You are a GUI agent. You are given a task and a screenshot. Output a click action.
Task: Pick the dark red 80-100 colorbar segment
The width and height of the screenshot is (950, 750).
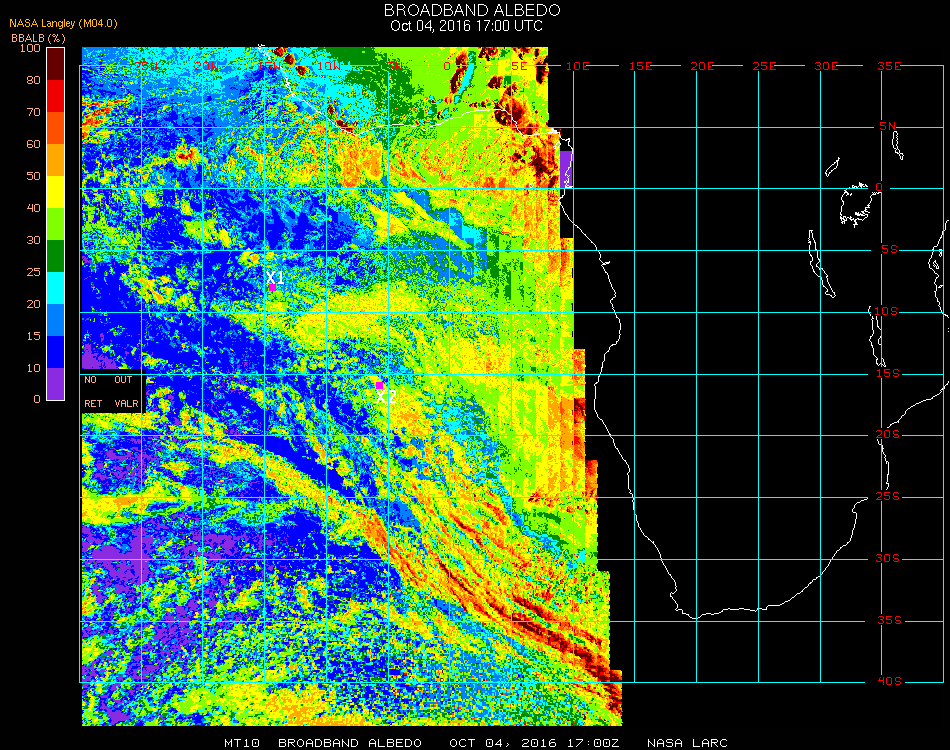(x=56, y=63)
